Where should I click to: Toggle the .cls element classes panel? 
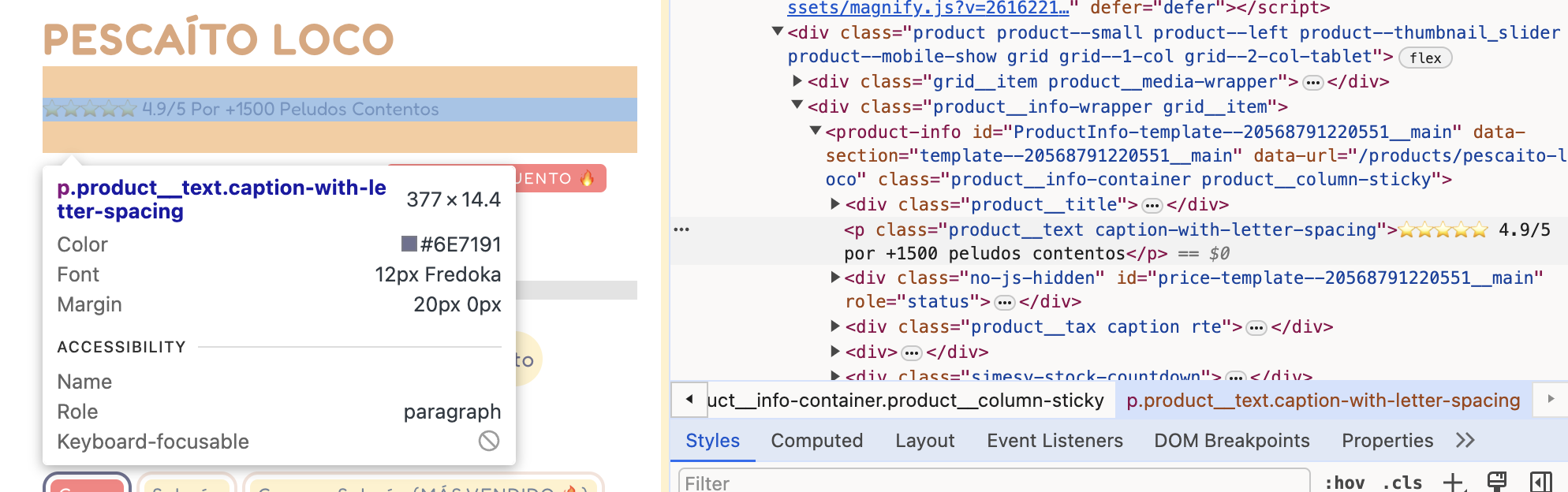tap(1402, 483)
